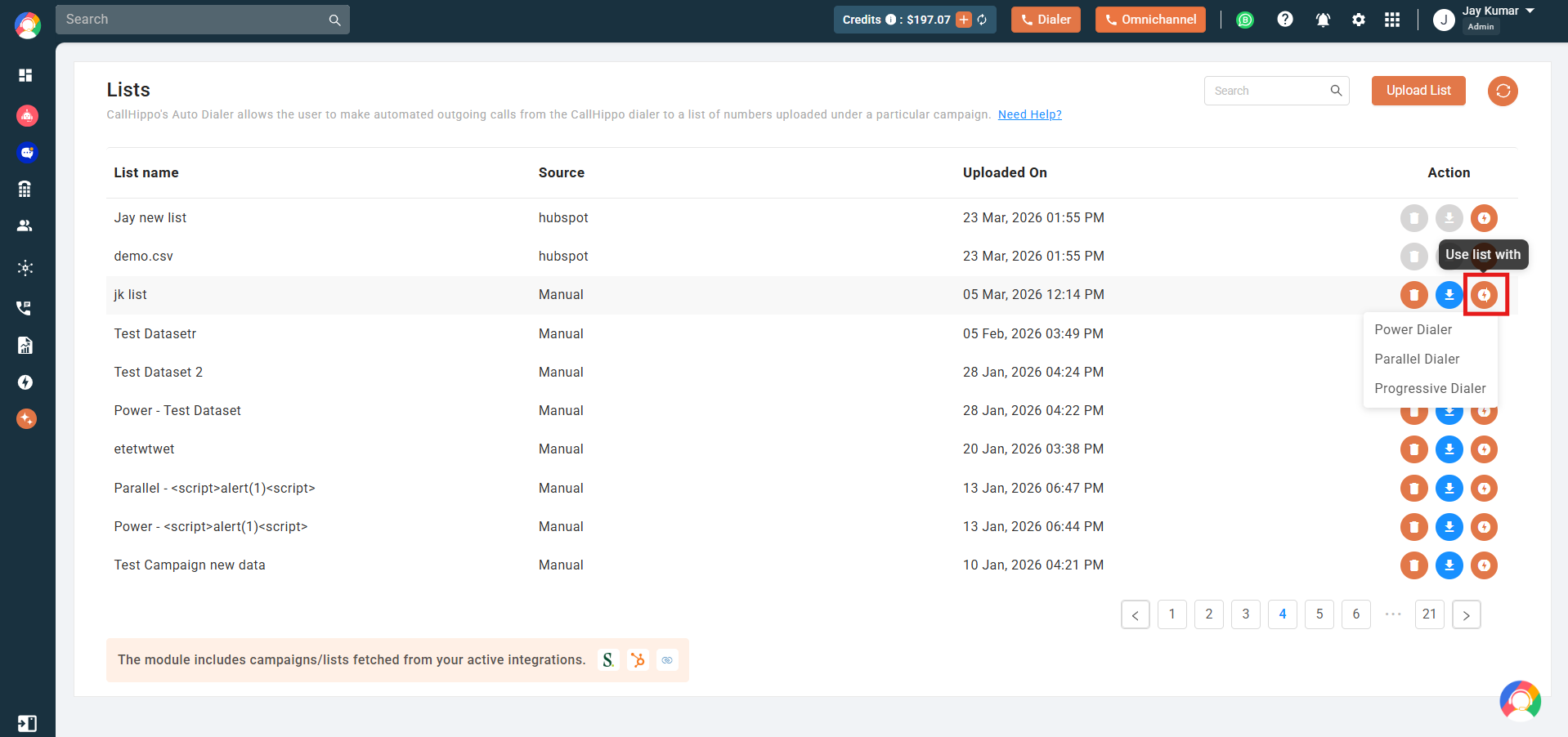Open the Jay Kumar account dropdown
This screenshot has width=1568, height=737.
[1485, 19]
